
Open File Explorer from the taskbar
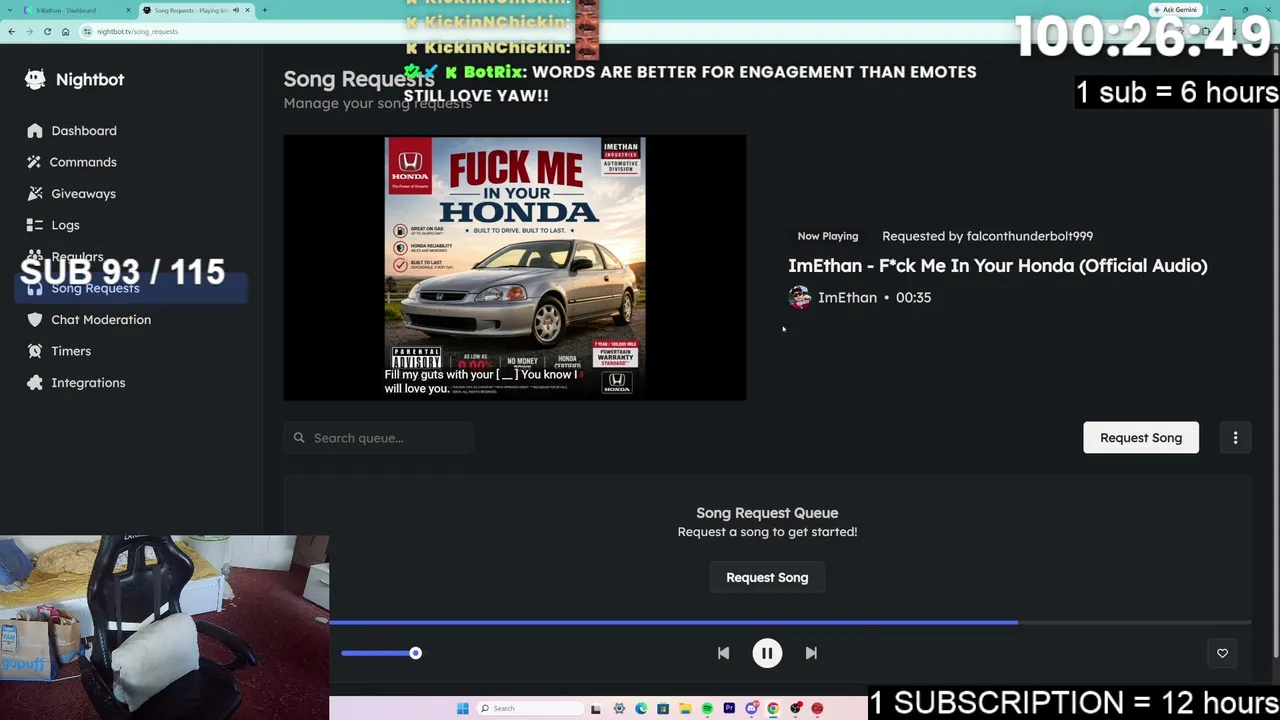(x=685, y=709)
